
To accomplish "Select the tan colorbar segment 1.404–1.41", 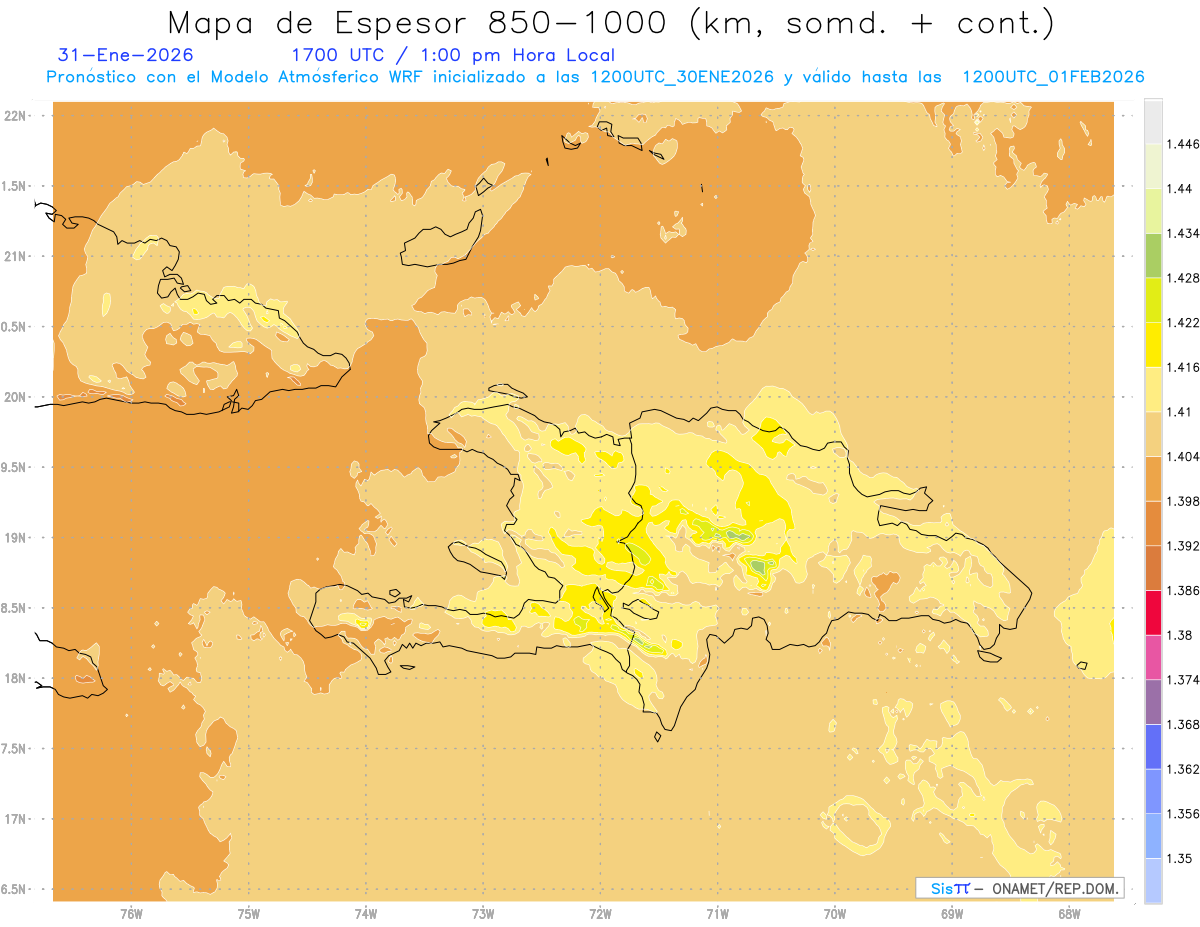I will 1153,434.
